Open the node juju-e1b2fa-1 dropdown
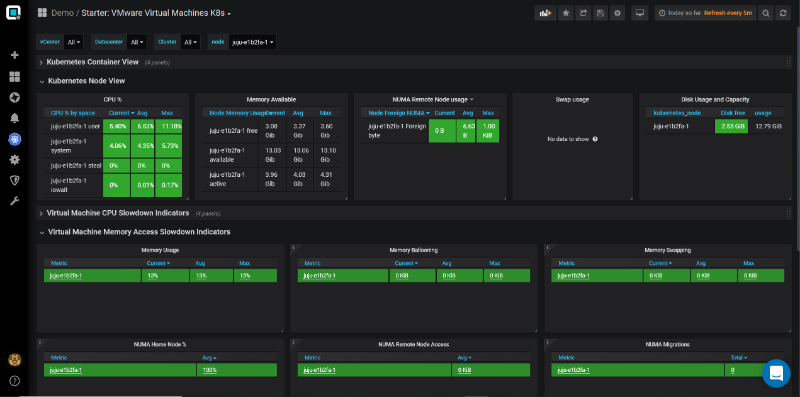800x397 pixels. [253, 42]
